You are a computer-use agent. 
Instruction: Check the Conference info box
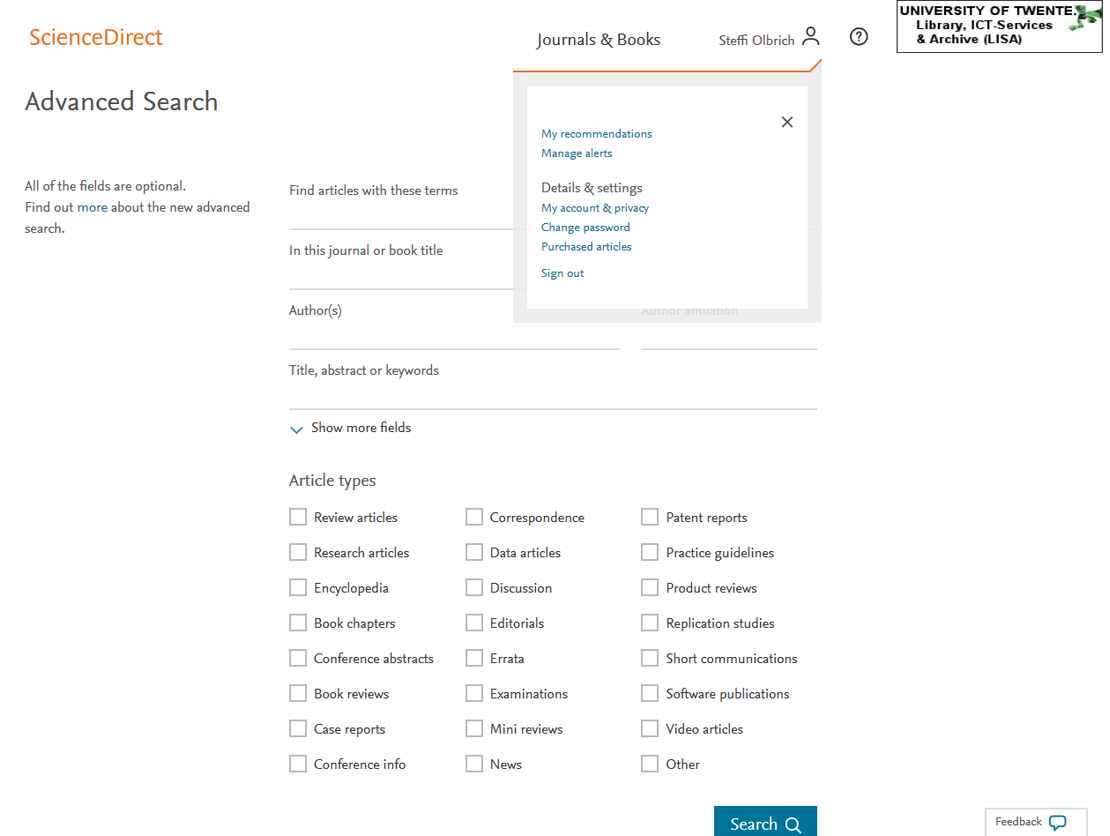click(298, 764)
